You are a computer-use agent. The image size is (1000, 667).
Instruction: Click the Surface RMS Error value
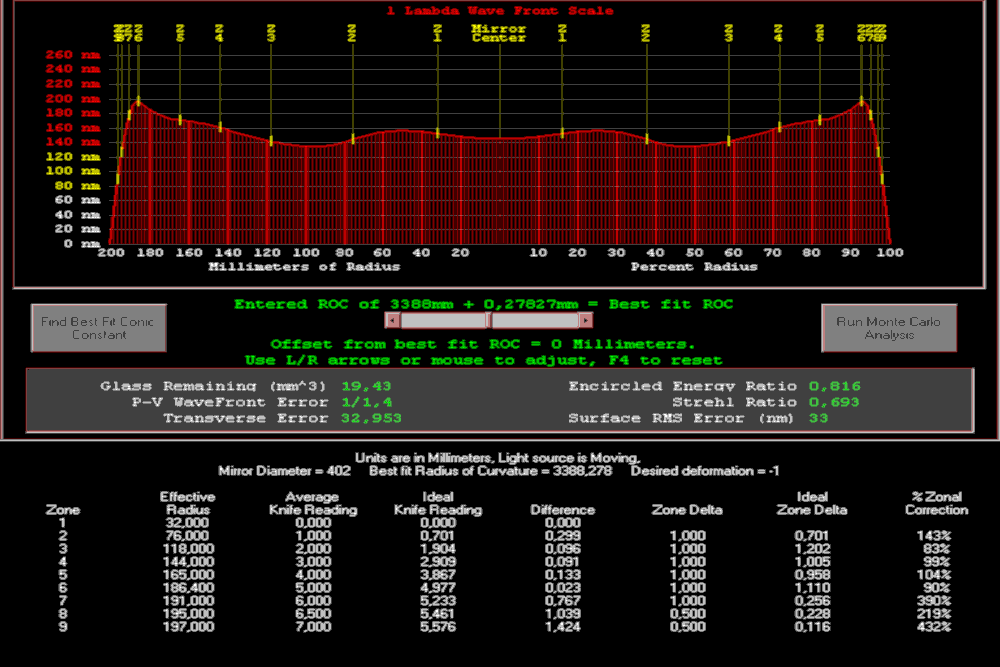pyautogui.click(x=817, y=418)
